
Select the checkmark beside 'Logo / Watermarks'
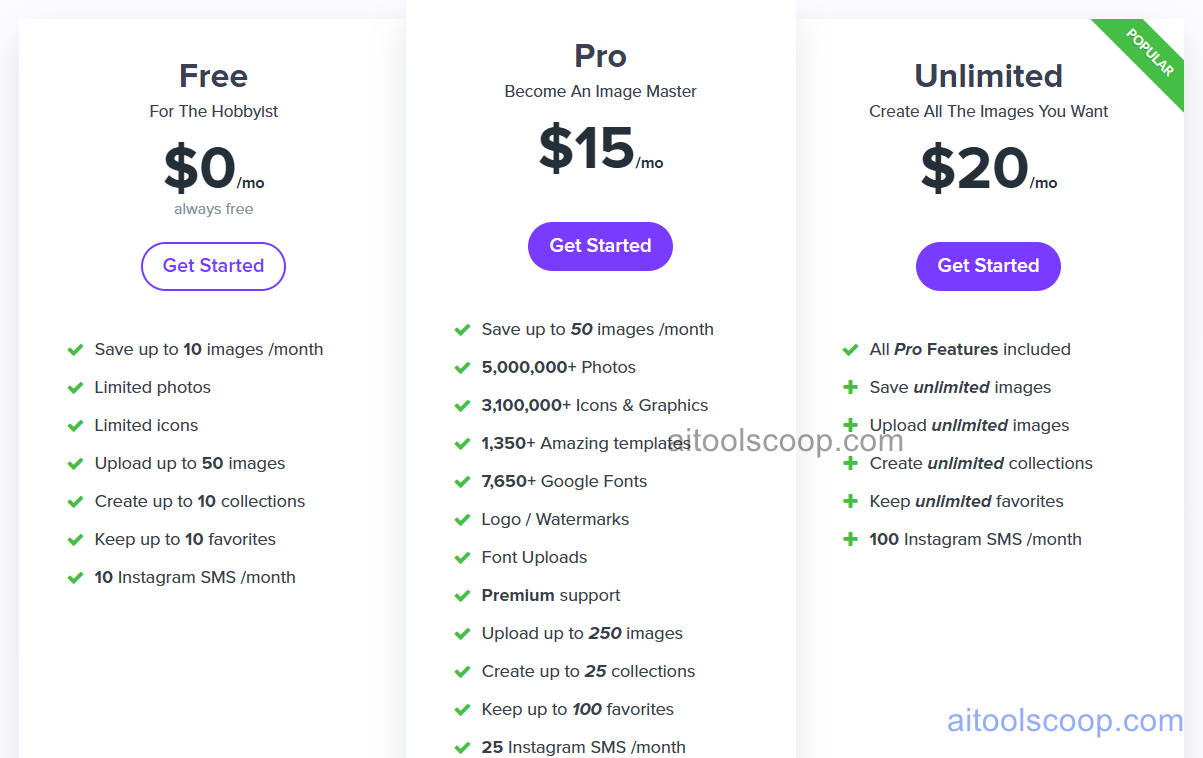coord(463,519)
